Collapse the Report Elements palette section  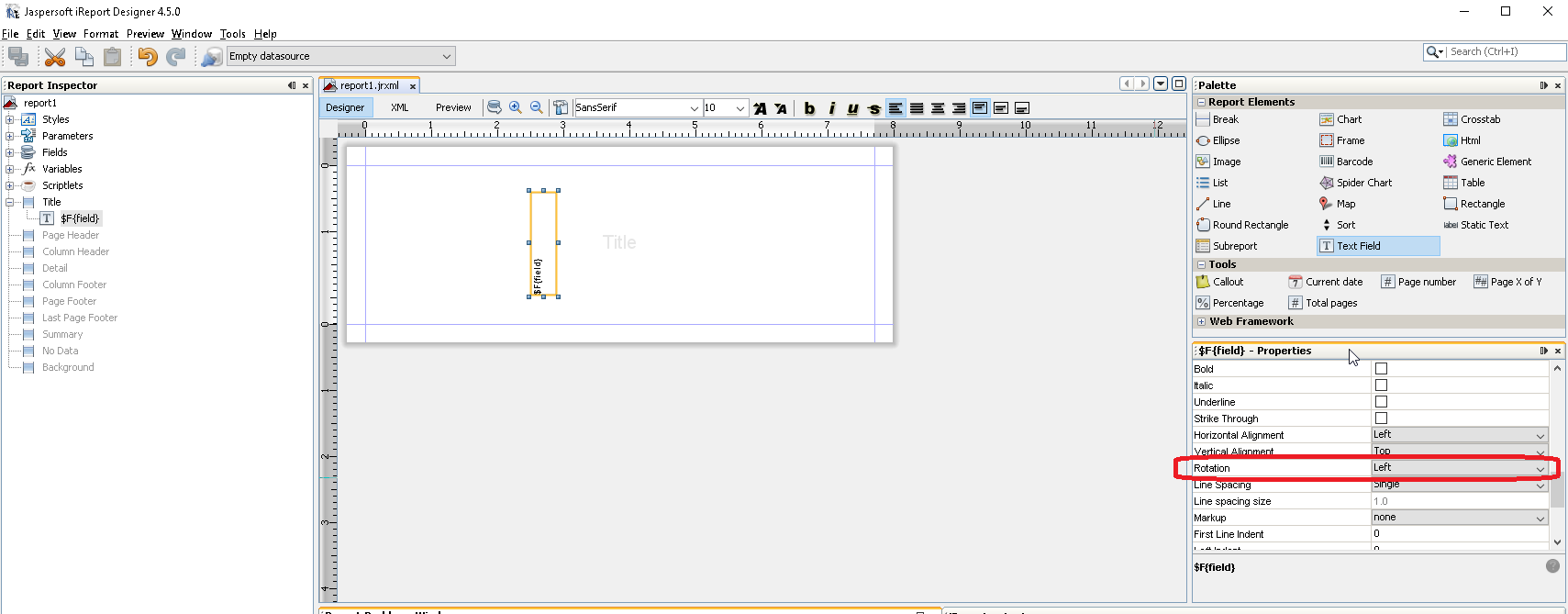(1202, 102)
